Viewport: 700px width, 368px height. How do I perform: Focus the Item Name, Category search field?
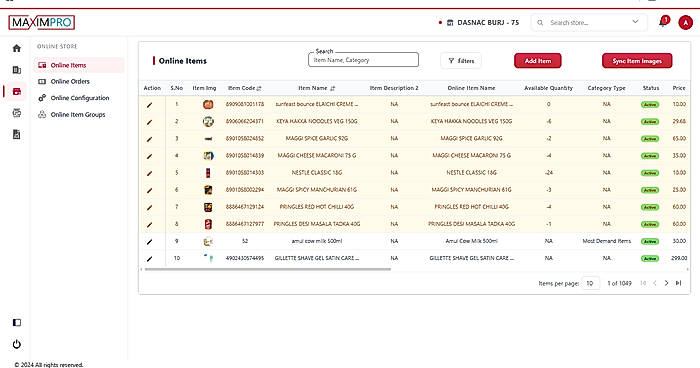click(x=363, y=60)
